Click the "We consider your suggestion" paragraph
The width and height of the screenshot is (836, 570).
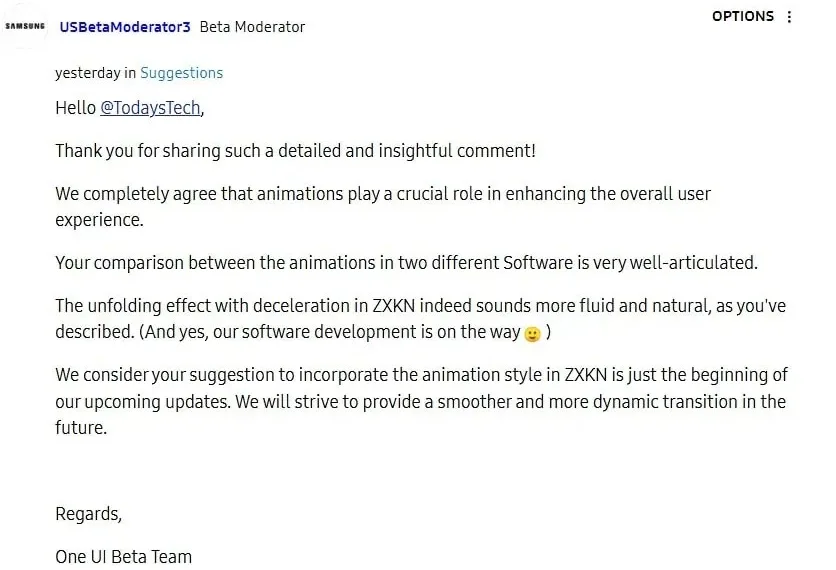[420, 375]
